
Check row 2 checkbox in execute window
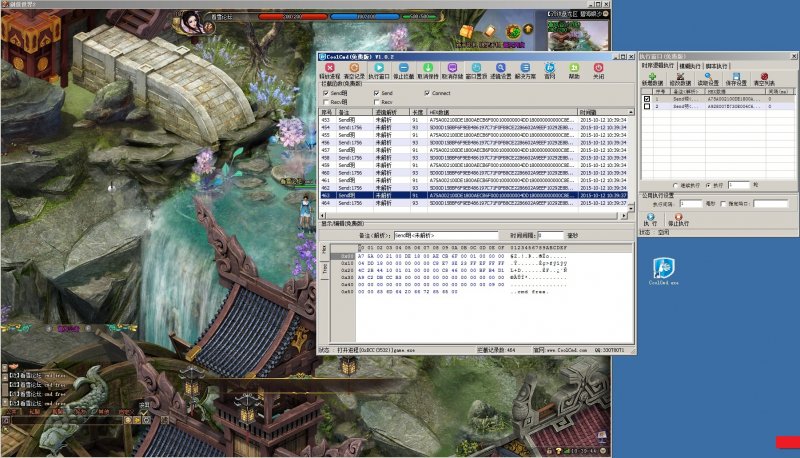pos(647,107)
